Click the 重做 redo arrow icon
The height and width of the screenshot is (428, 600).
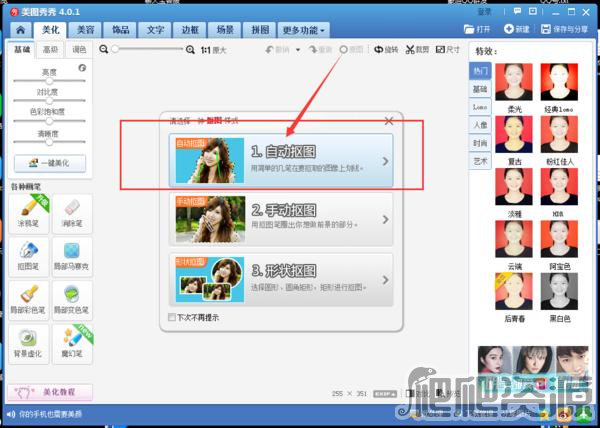point(313,50)
